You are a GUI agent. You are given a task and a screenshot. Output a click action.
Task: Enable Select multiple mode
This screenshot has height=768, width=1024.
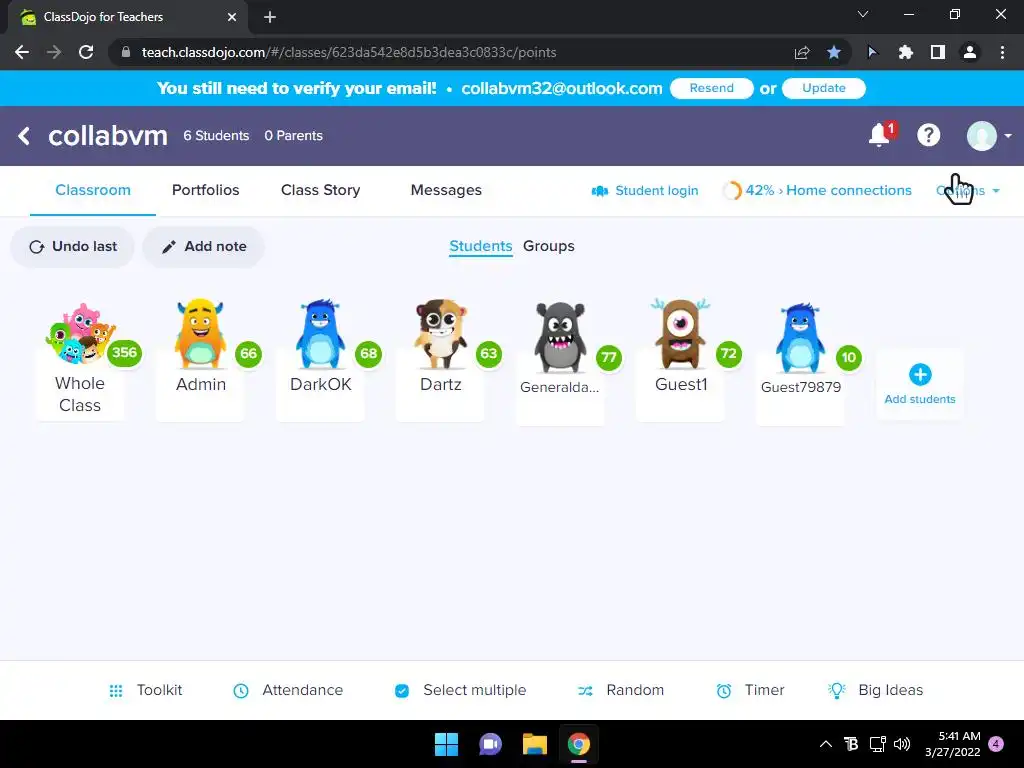point(460,690)
